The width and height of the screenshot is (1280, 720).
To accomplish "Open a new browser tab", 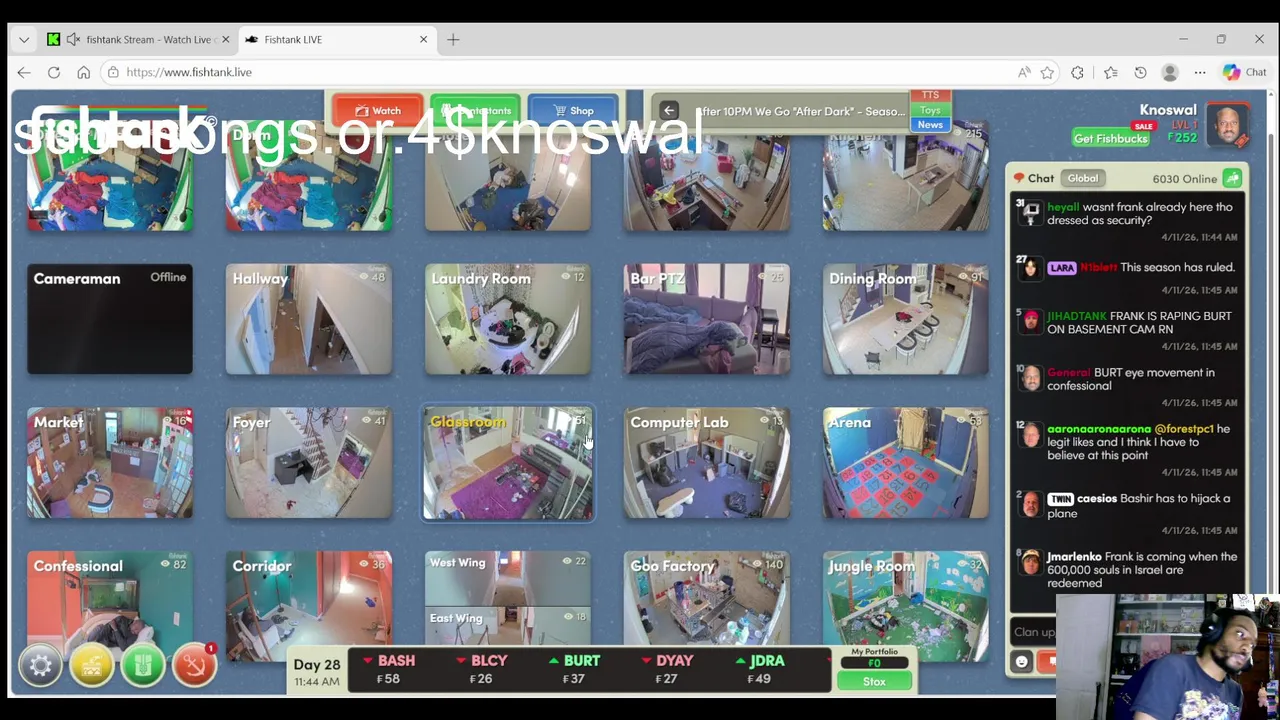I will pos(453,39).
